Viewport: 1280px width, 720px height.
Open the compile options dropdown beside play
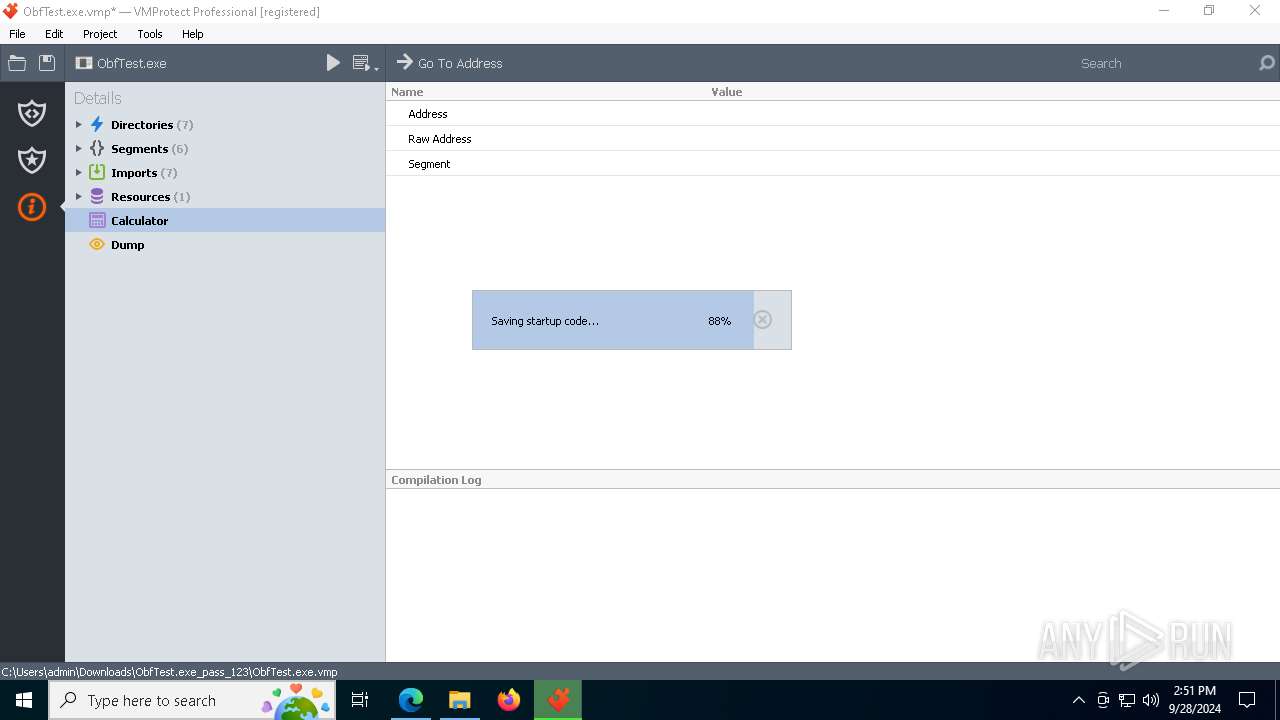tap(366, 63)
